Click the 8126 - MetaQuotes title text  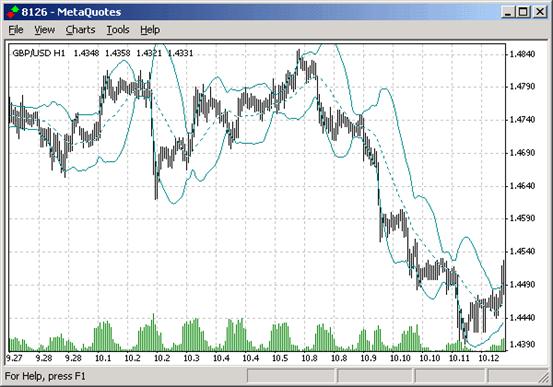(x=71, y=12)
